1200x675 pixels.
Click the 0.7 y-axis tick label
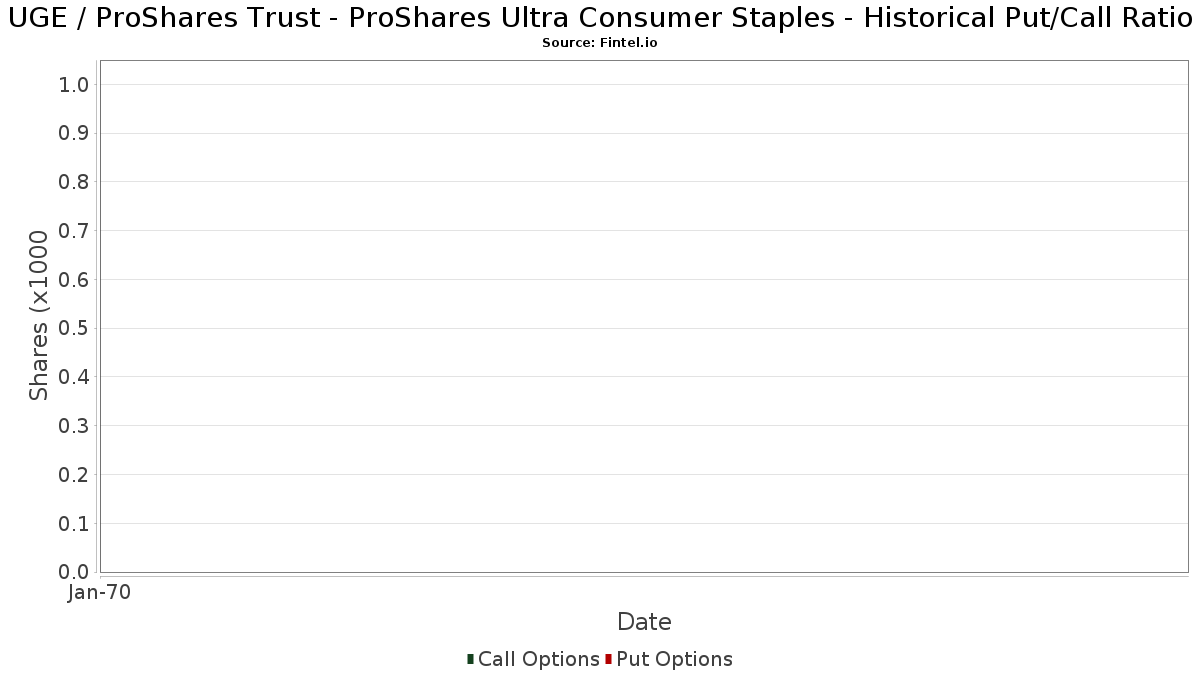tap(74, 231)
